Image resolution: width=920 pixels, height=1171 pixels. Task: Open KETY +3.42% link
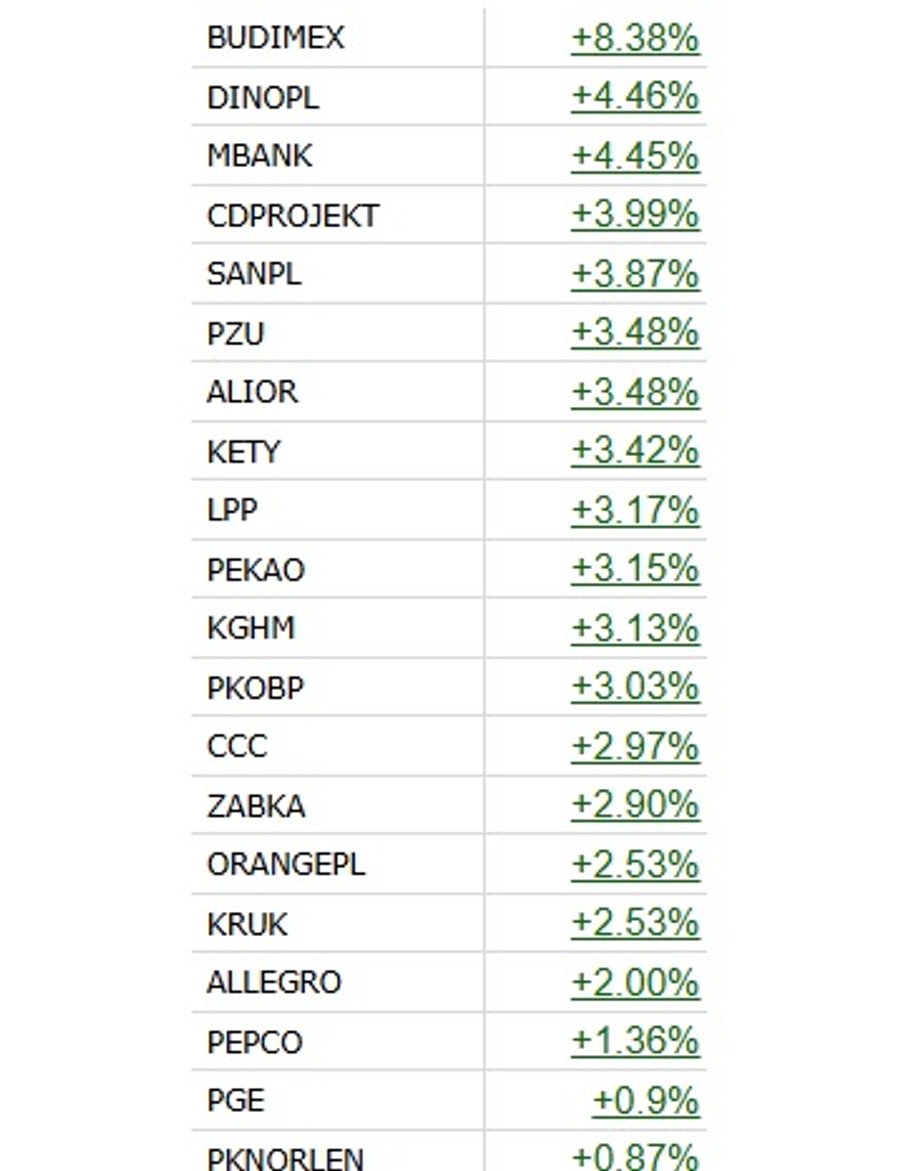(635, 451)
